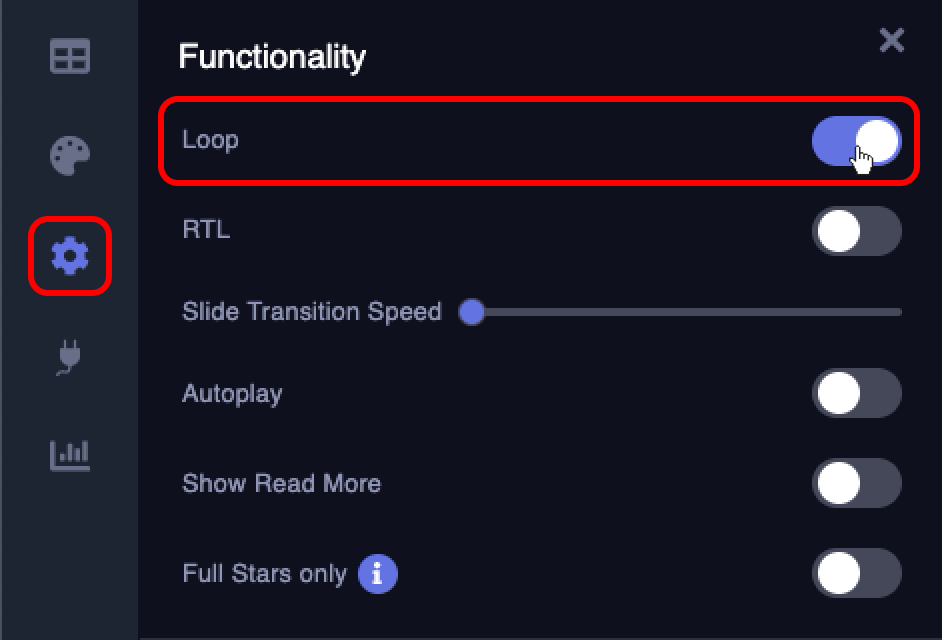Disable the Loop toggle

click(x=857, y=141)
